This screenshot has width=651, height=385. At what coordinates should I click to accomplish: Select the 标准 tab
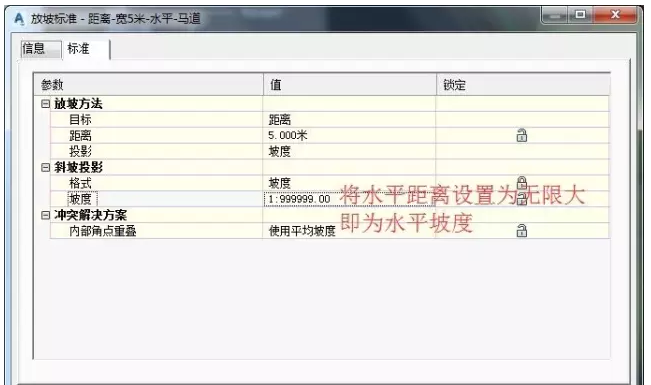(x=86, y=49)
